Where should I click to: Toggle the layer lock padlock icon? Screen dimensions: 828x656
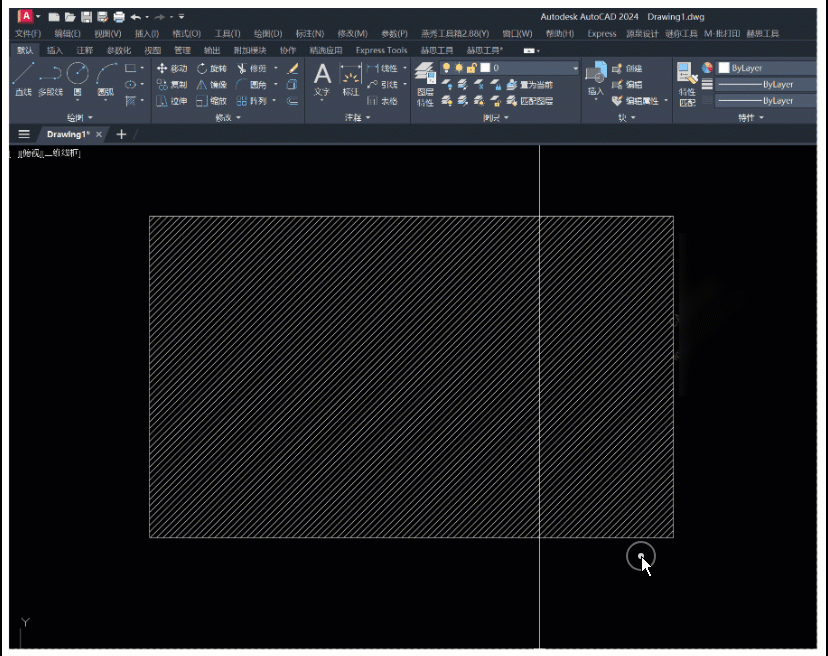click(x=471, y=68)
